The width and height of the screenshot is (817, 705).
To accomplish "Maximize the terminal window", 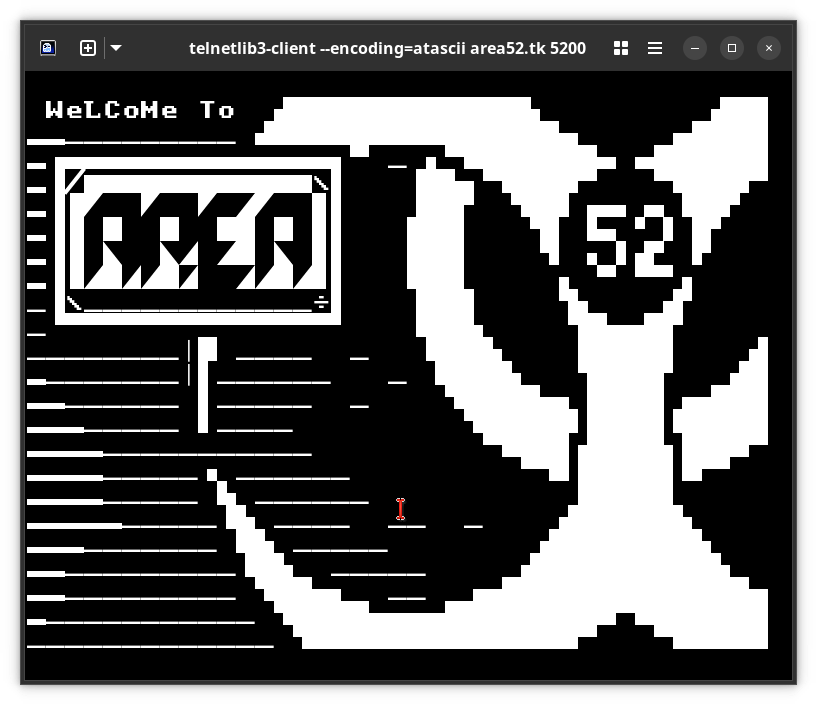I will [732, 48].
